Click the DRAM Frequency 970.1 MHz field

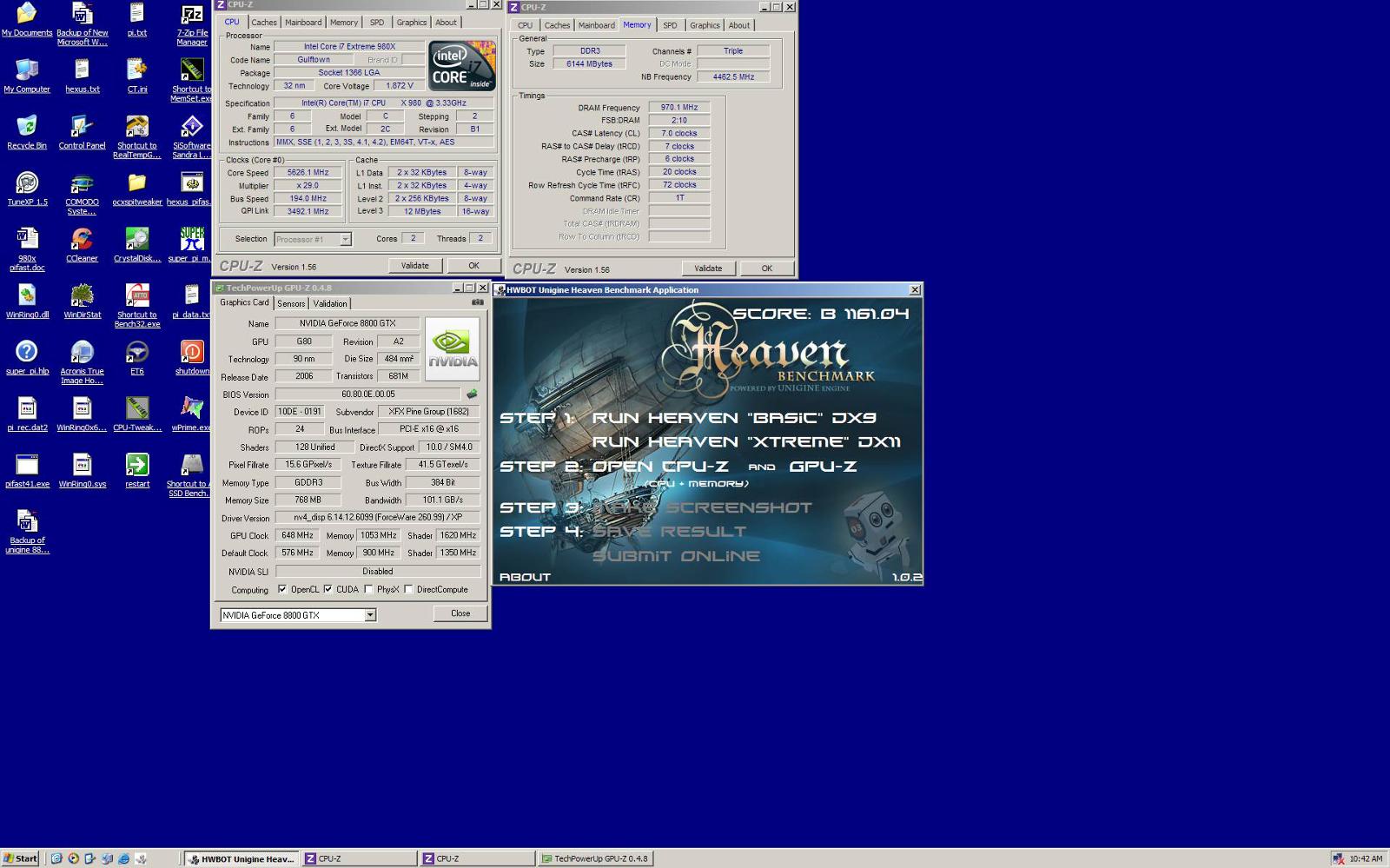point(678,108)
